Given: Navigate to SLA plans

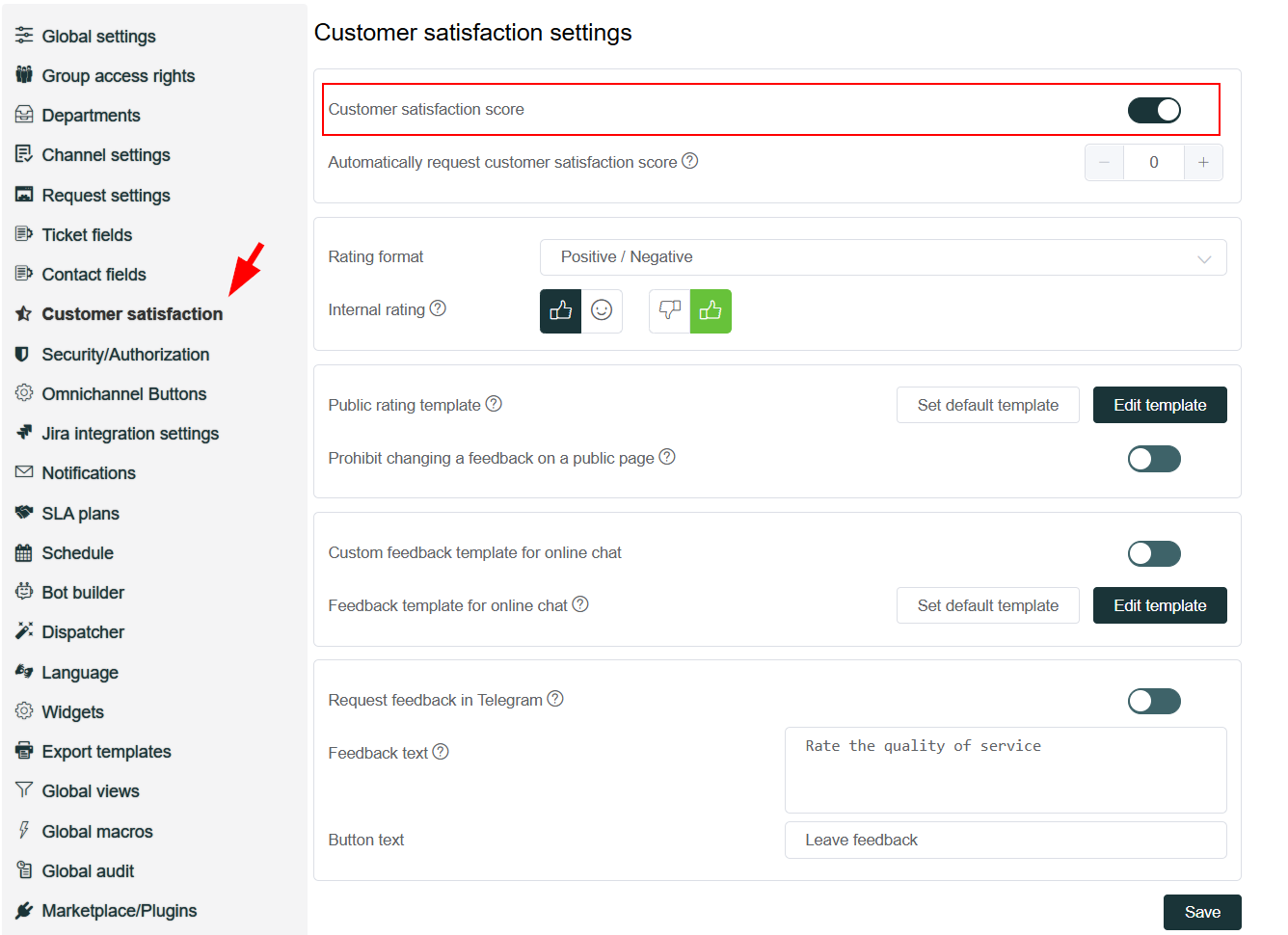Looking at the screenshot, I should click(80, 513).
